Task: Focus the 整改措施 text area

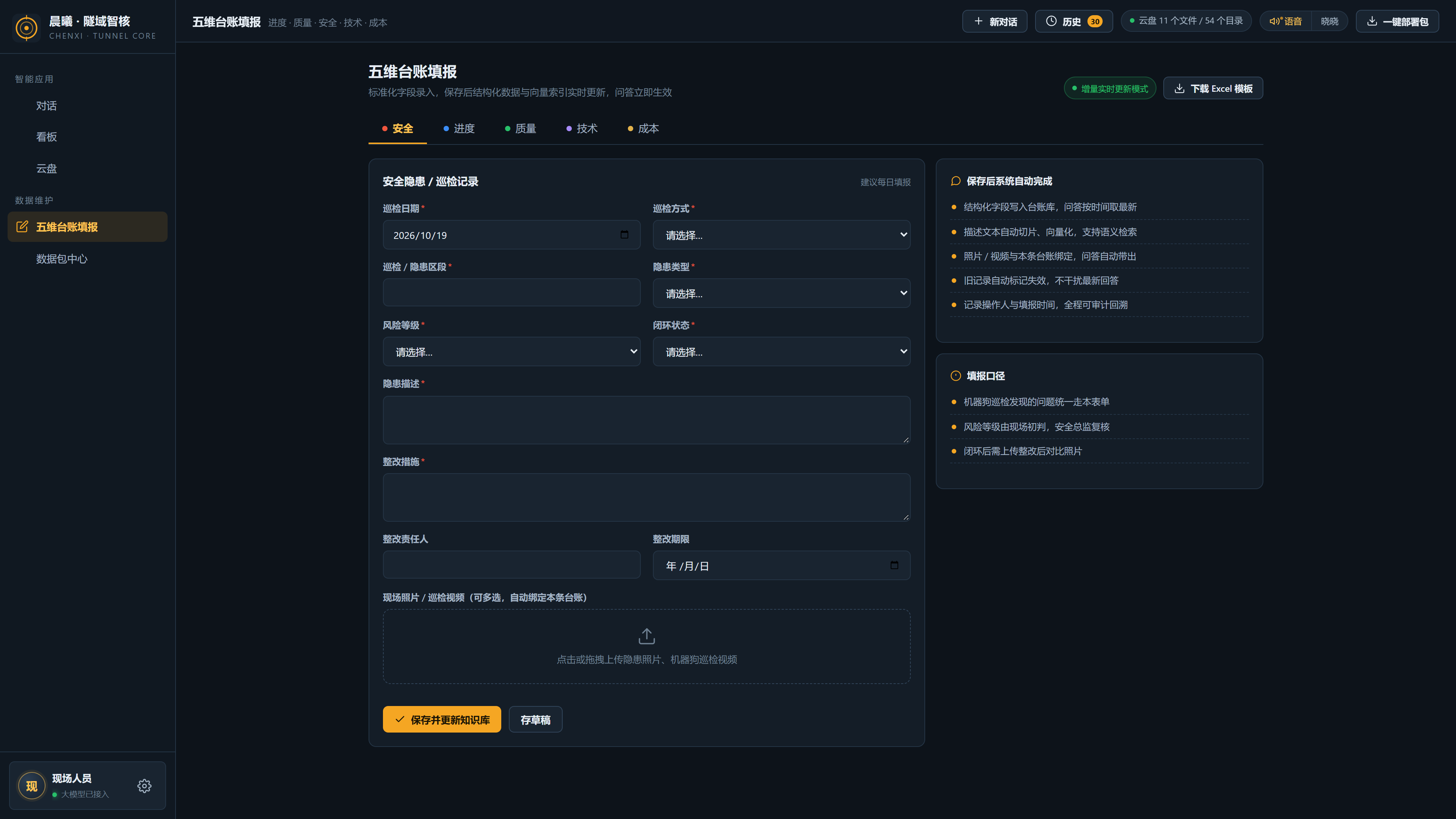Action: click(646, 497)
